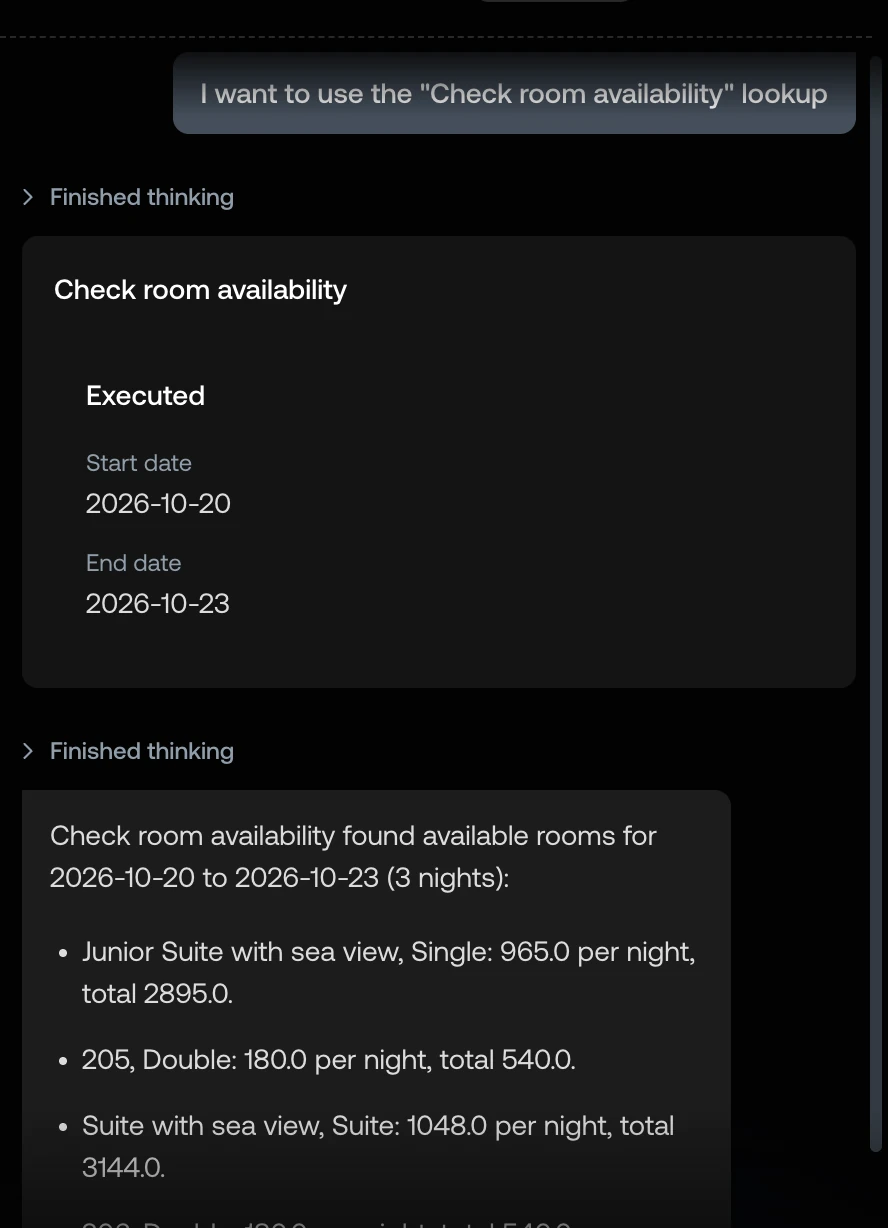Select the Junior Suite with sea view result

coord(389,973)
